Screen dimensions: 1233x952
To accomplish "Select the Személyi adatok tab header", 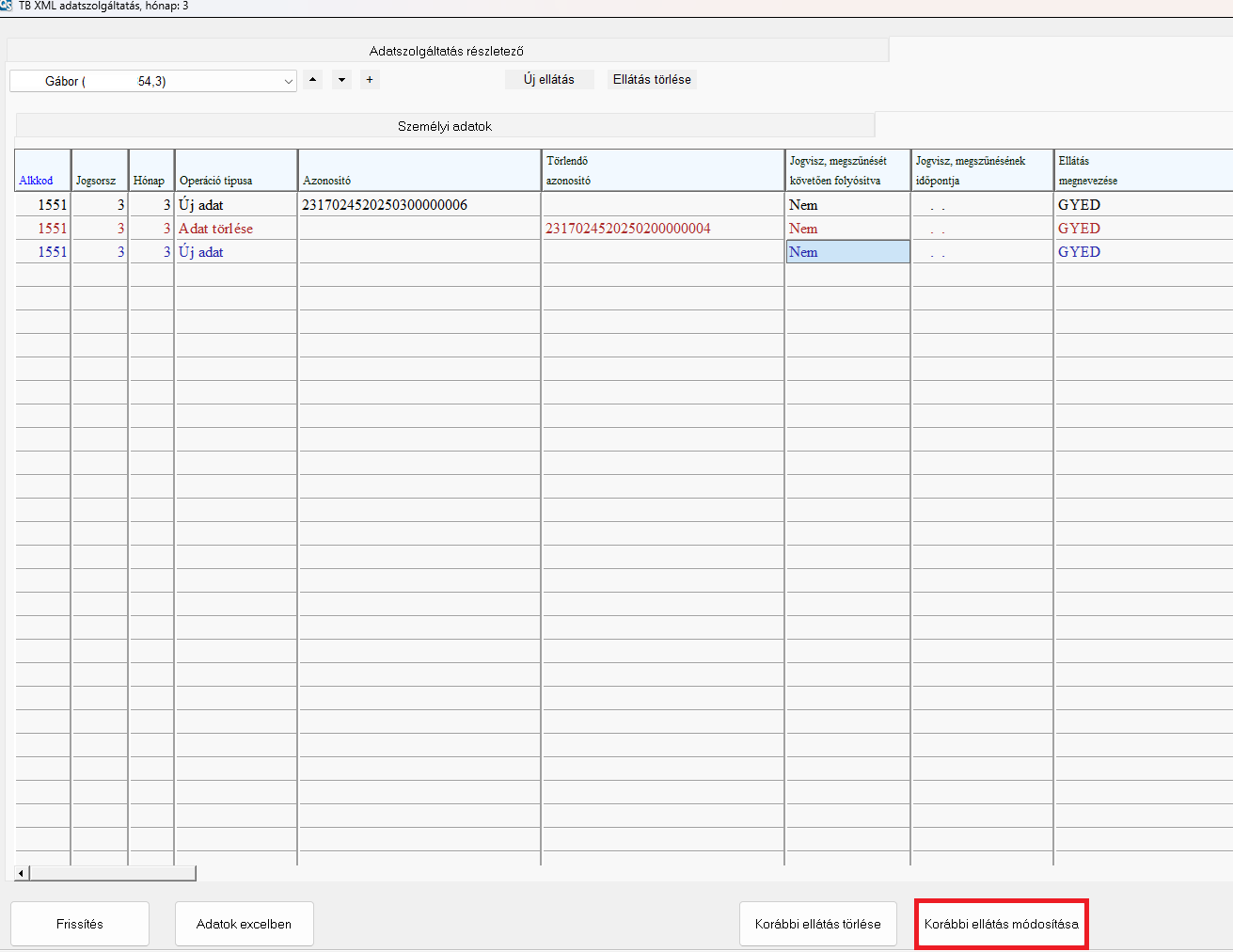I will [x=445, y=126].
